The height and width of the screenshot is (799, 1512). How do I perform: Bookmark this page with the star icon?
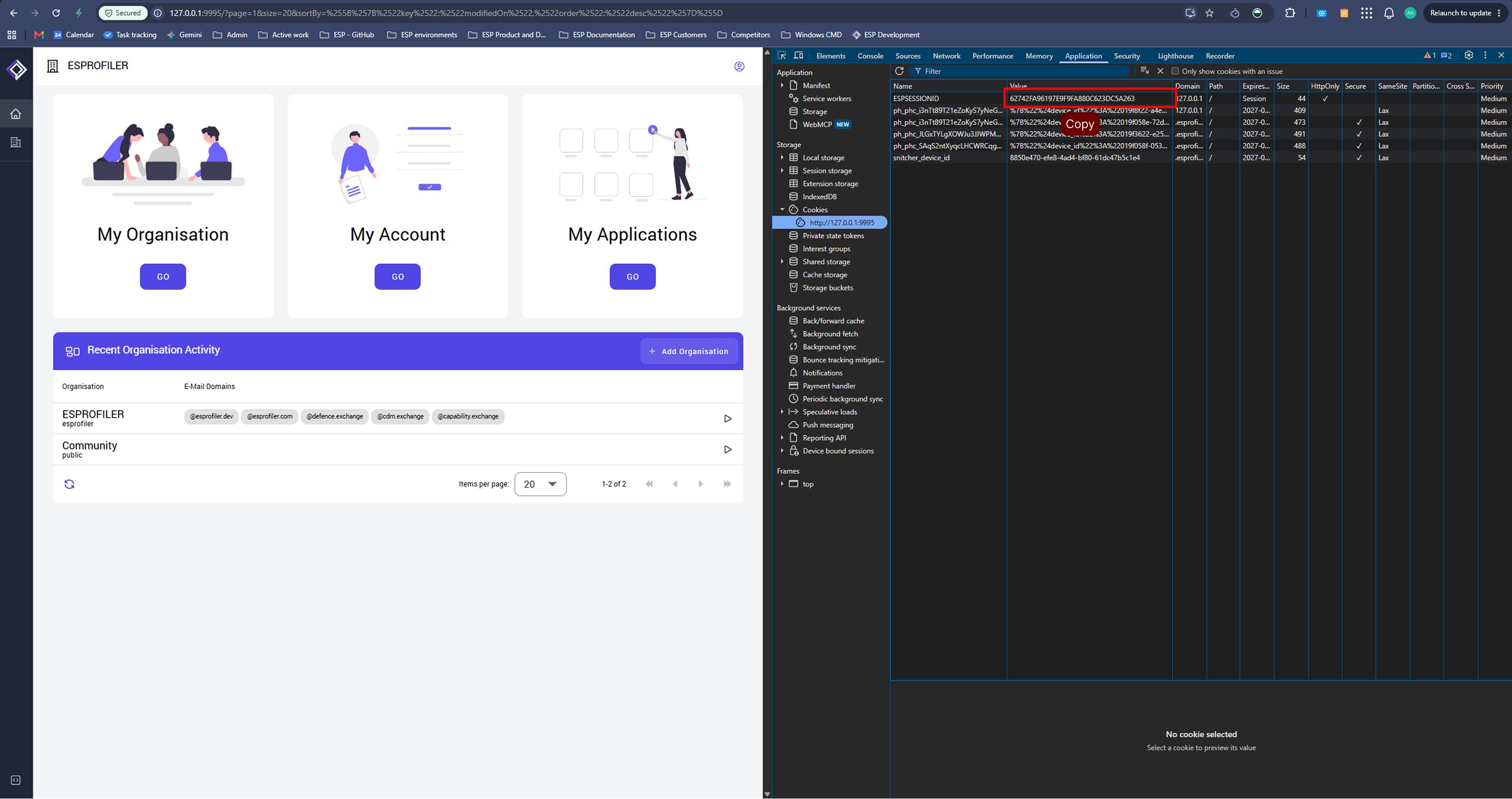1210,13
